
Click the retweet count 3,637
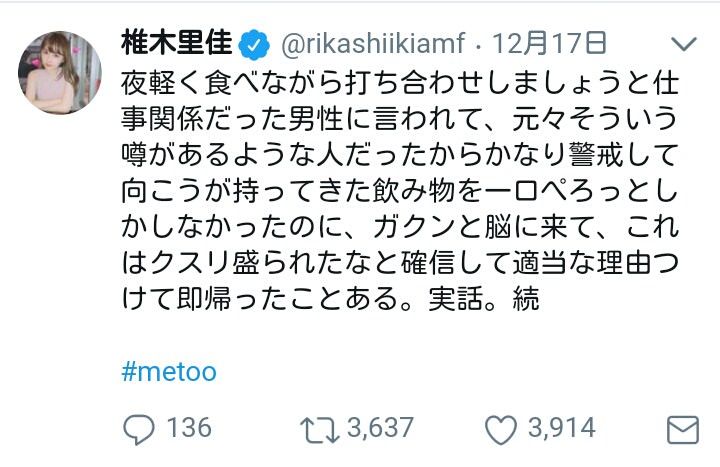click(x=380, y=429)
